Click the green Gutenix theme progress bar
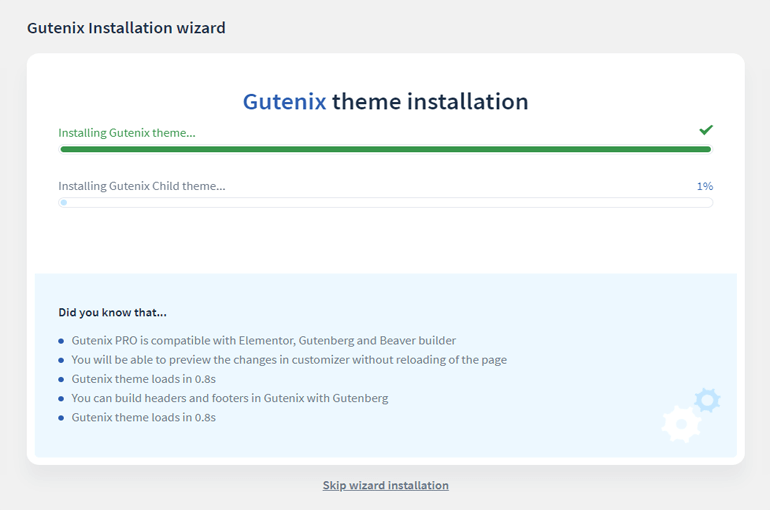 (385, 149)
